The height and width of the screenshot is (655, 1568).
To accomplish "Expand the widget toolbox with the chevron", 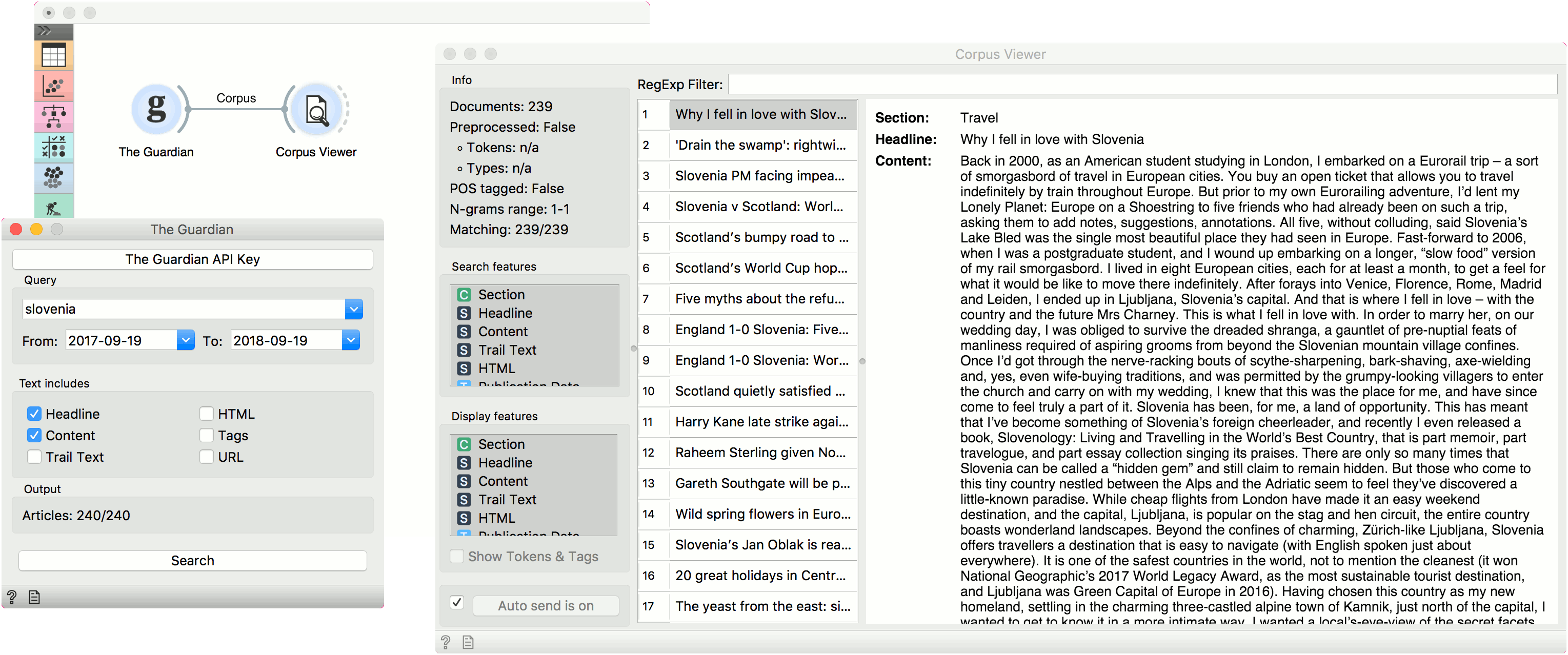I will (x=44, y=31).
